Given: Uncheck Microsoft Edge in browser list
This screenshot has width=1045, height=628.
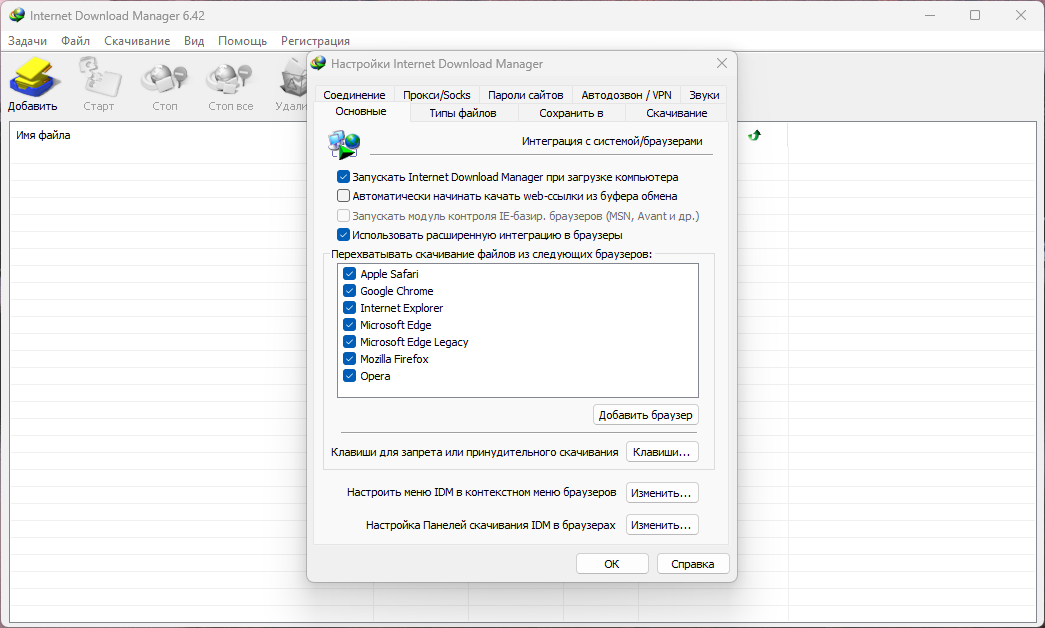Looking at the screenshot, I should pos(349,325).
